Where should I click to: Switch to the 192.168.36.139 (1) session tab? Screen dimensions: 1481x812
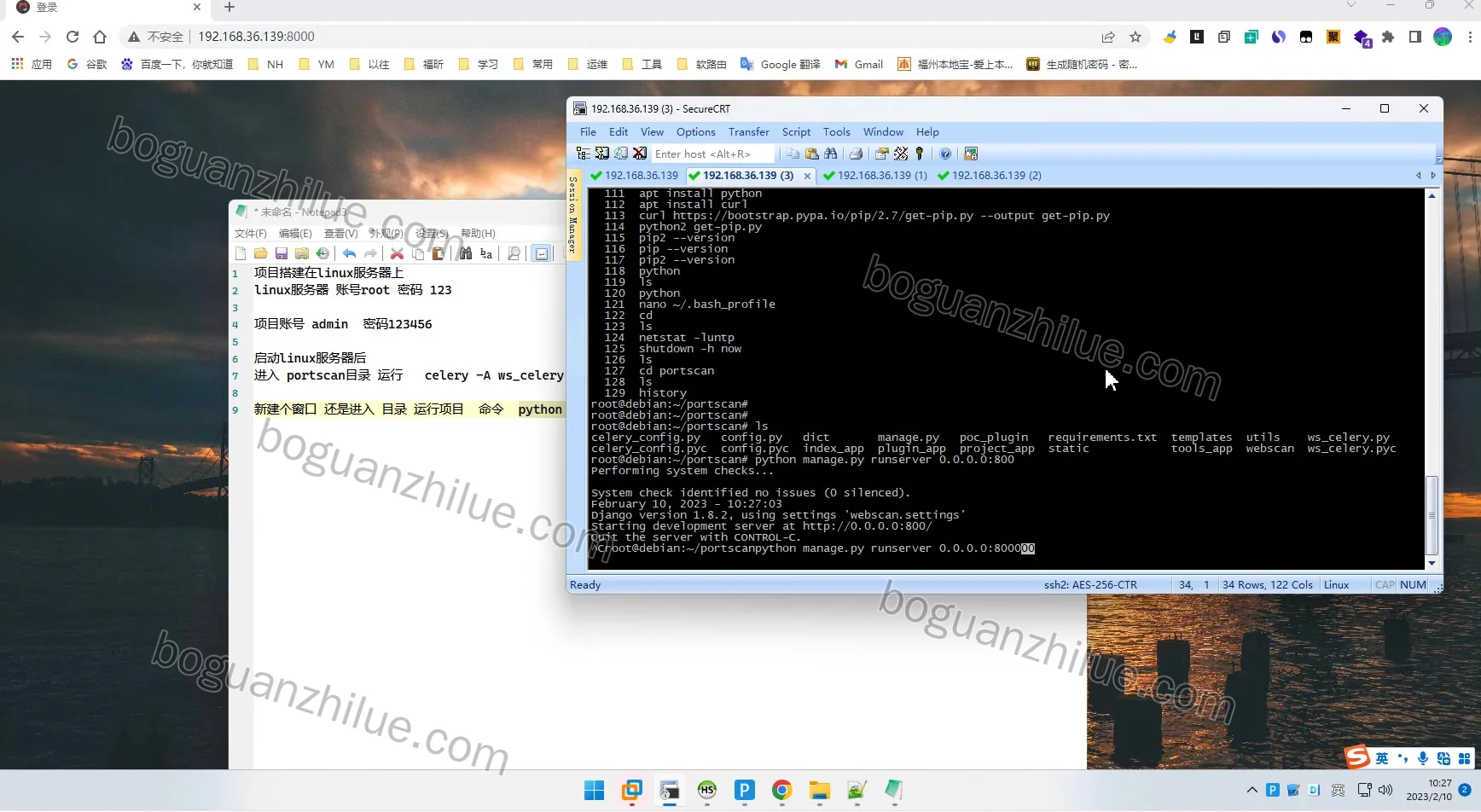tap(874, 176)
